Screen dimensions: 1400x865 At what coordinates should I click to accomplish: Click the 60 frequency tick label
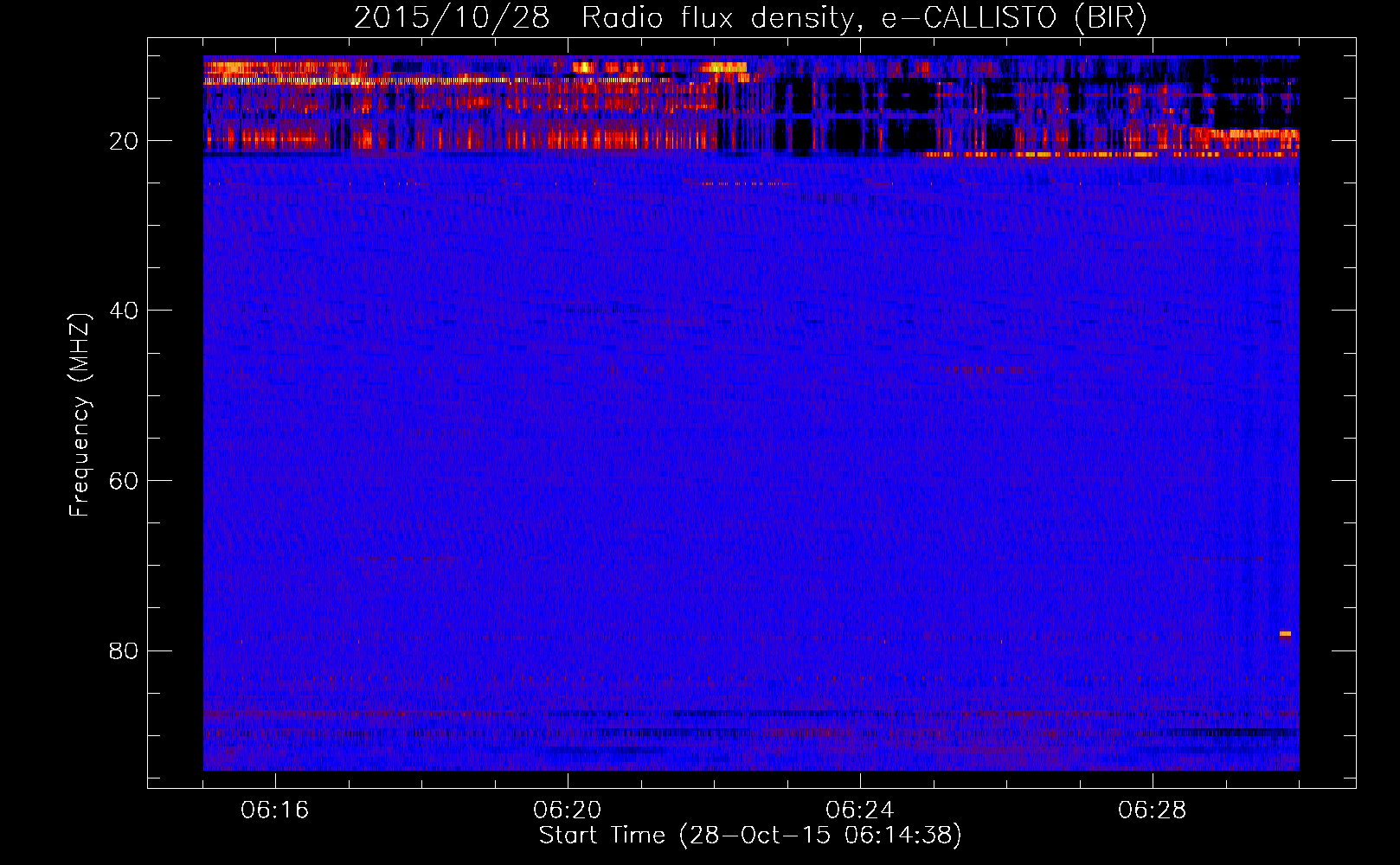pyautogui.click(x=124, y=481)
